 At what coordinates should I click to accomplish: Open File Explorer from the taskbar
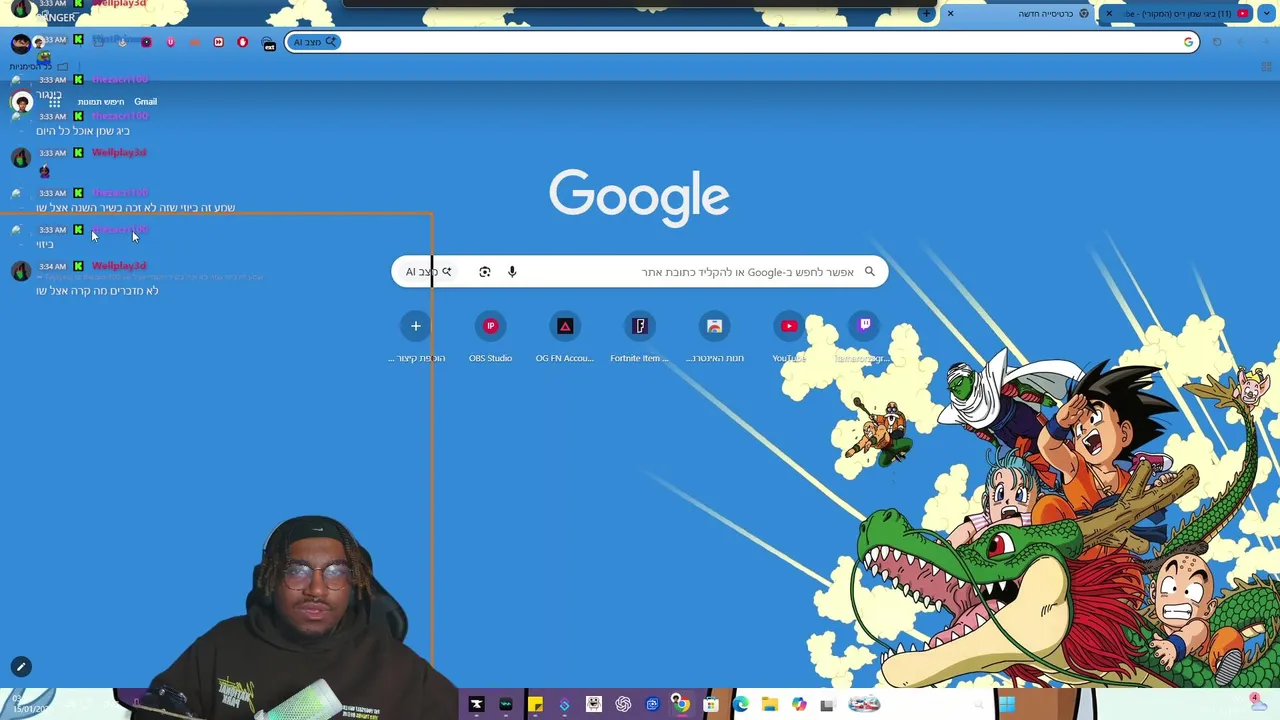[770, 704]
